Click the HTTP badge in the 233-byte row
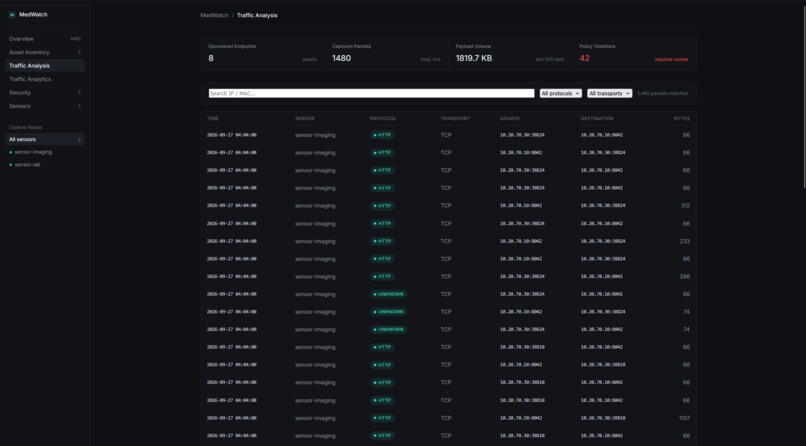806x446 pixels. coord(382,241)
